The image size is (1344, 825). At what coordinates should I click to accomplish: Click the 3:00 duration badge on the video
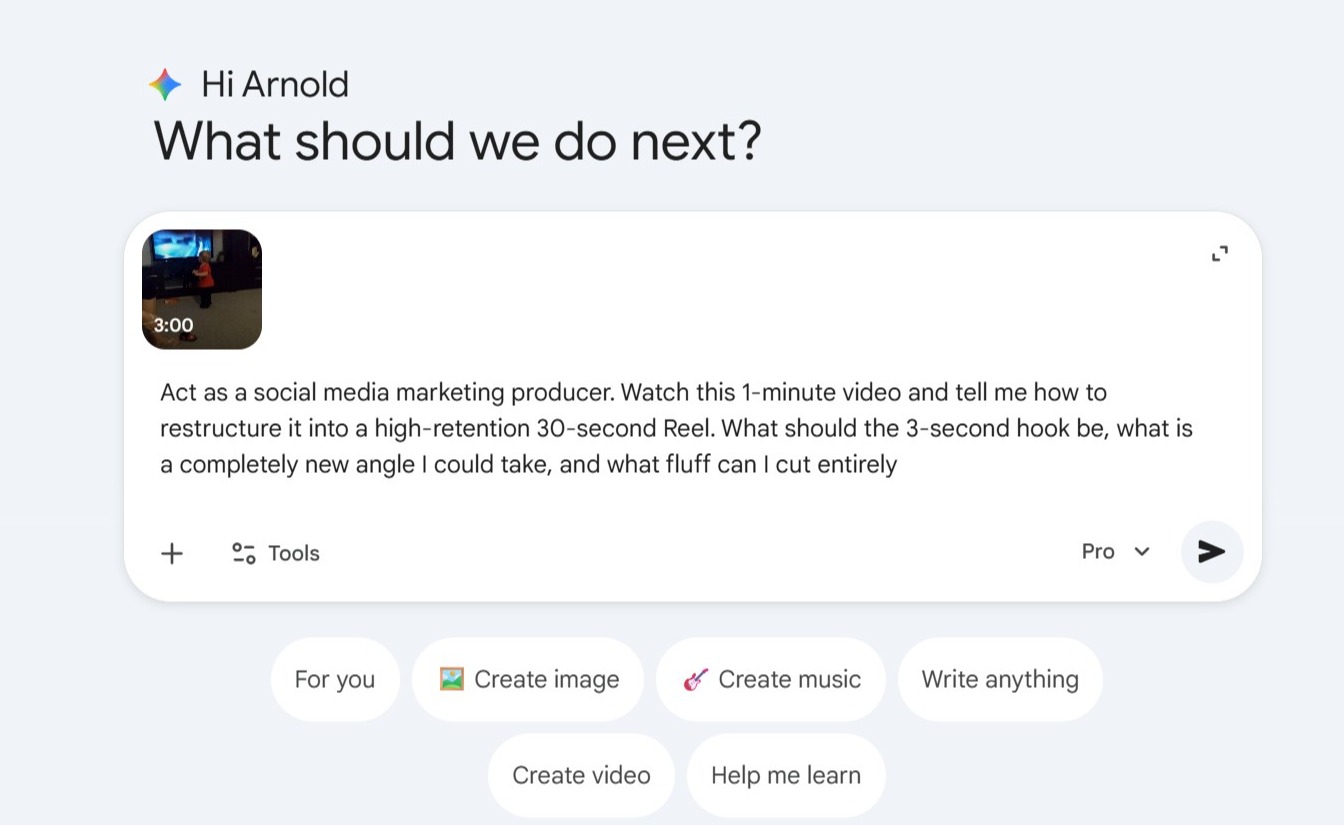click(x=174, y=325)
